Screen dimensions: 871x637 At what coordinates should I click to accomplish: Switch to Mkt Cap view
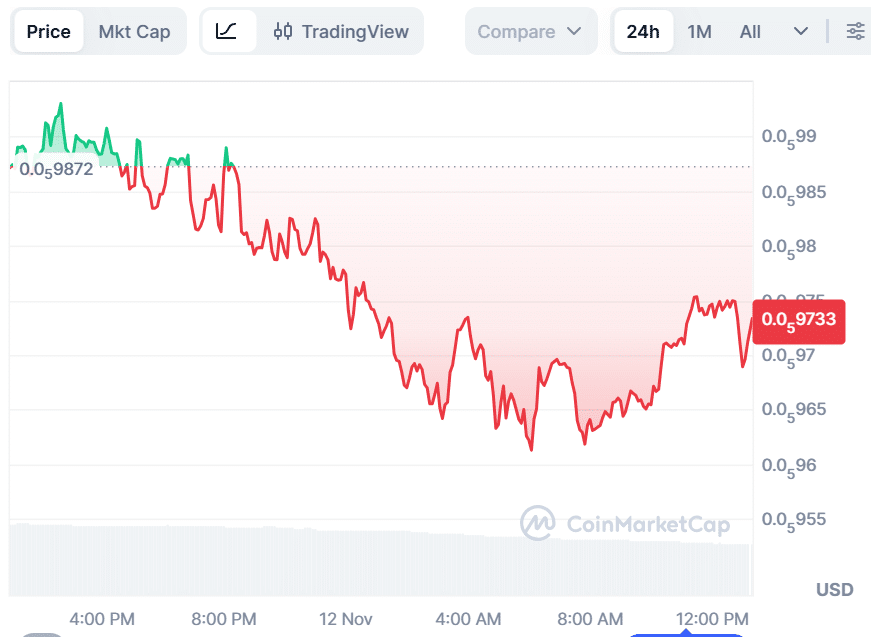point(135,31)
